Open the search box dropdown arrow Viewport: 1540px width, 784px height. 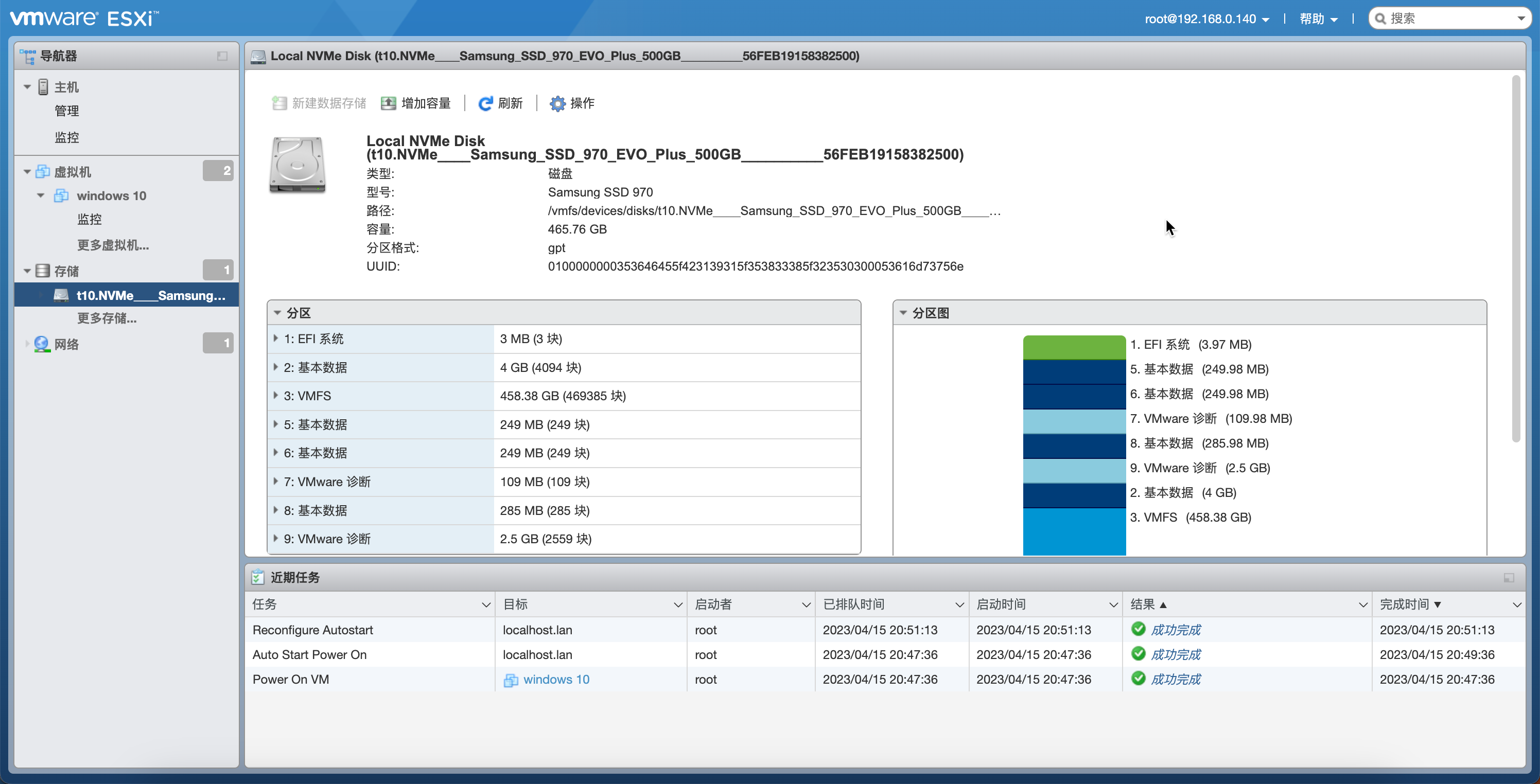tap(1521, 19)
